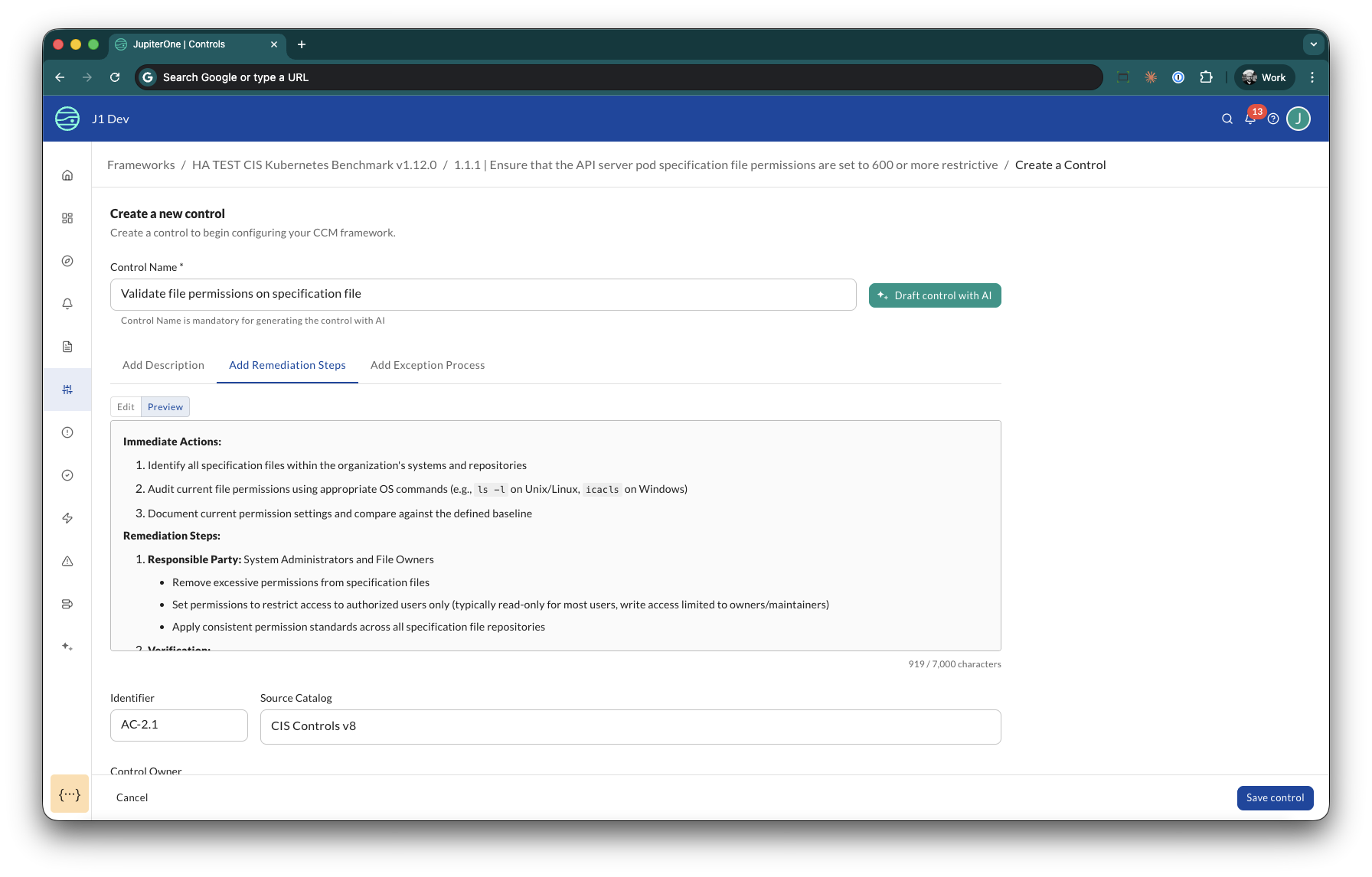Switch to the Add Exception Process tab
The image size is (1372, 877).
(x=427, y=365)
